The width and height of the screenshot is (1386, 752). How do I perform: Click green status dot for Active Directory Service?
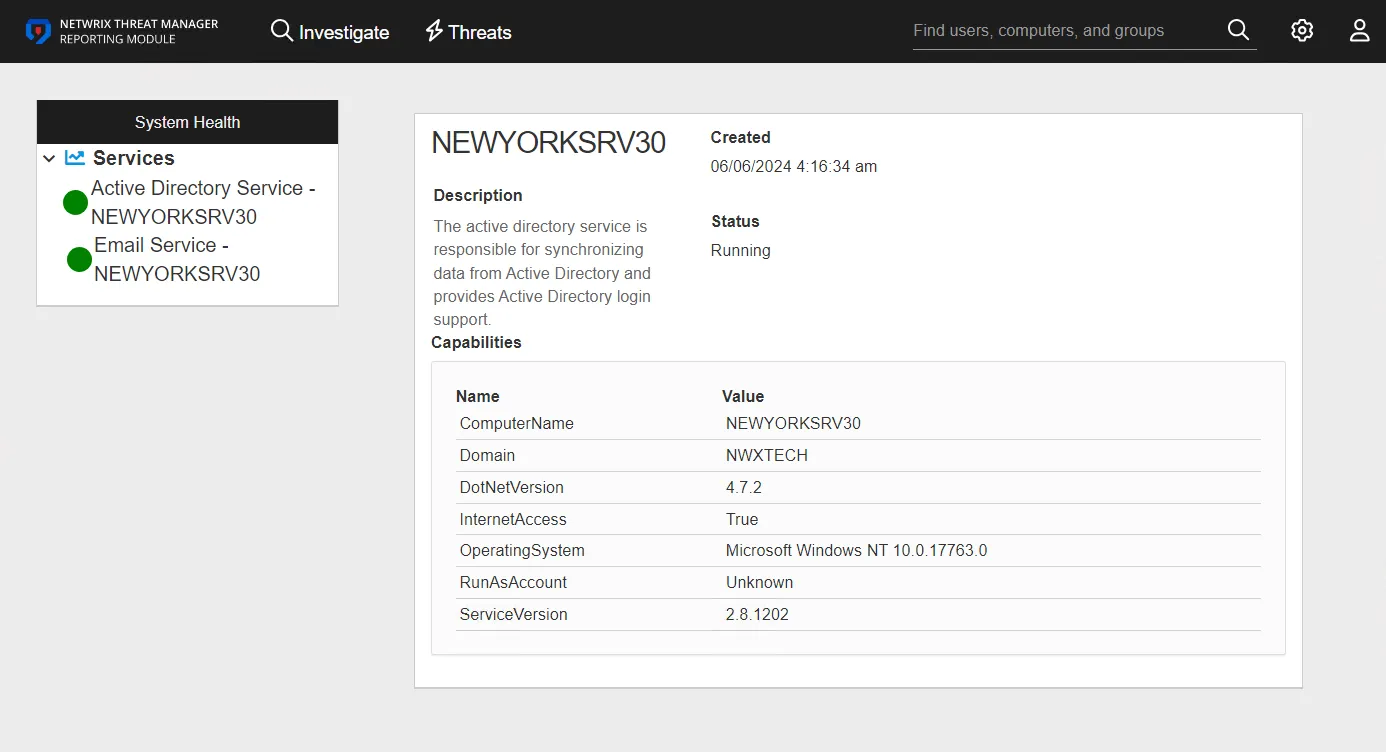pos(76,203)
